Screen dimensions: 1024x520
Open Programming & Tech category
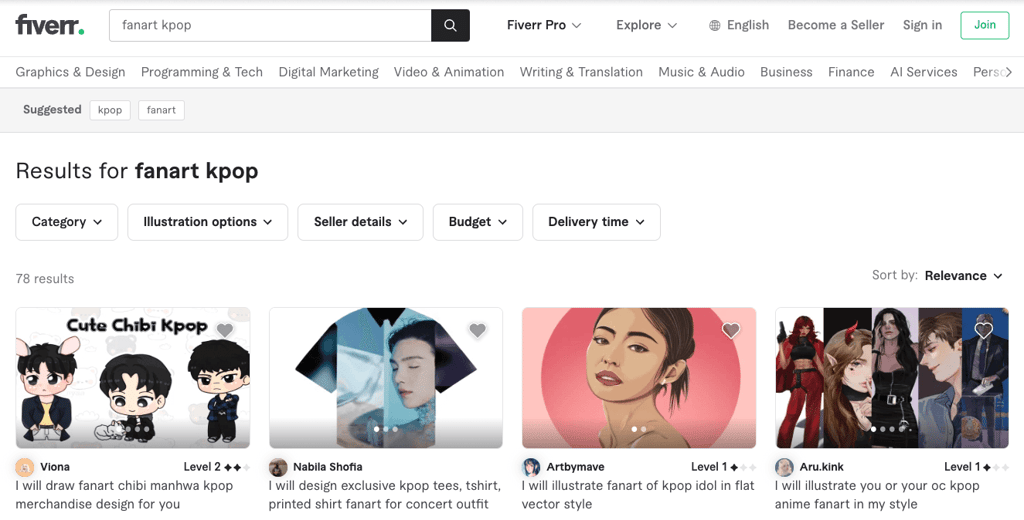[x=202, y=72]
